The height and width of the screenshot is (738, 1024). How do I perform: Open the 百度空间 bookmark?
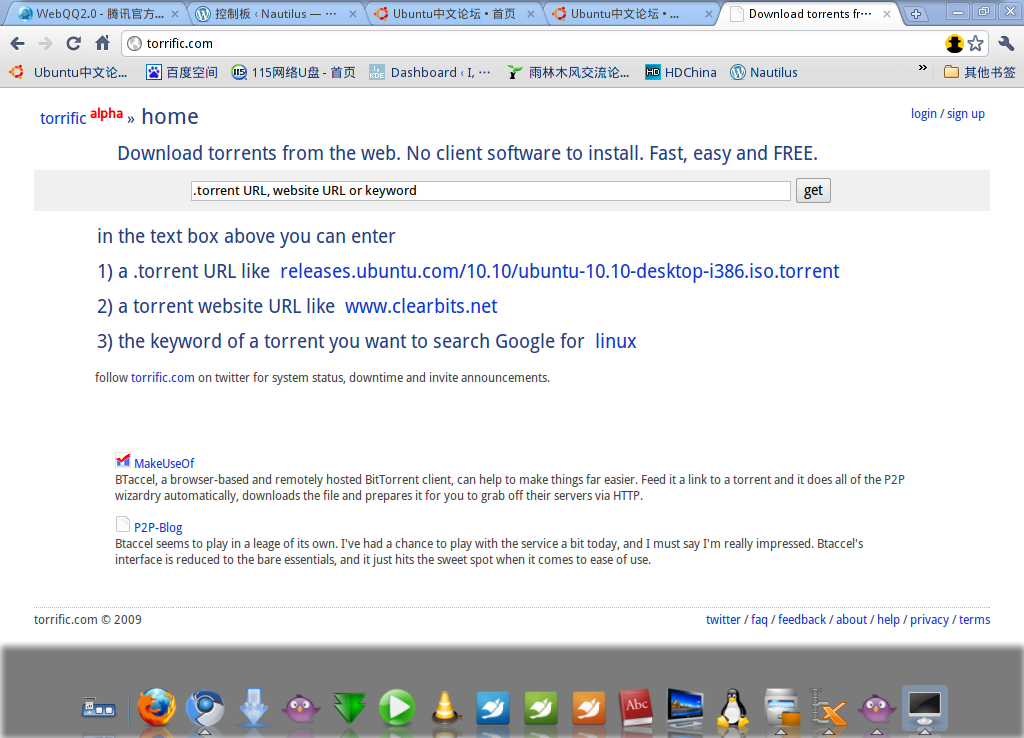tap(182, 72)
